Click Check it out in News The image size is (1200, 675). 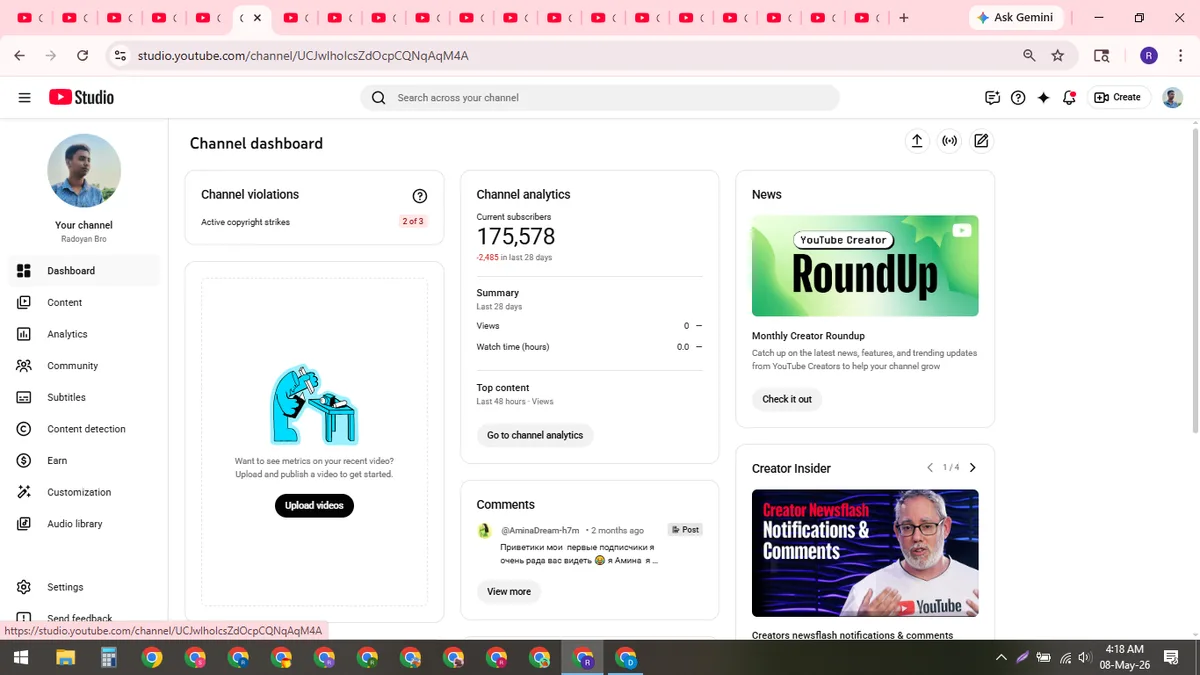(x=787, y=399)
